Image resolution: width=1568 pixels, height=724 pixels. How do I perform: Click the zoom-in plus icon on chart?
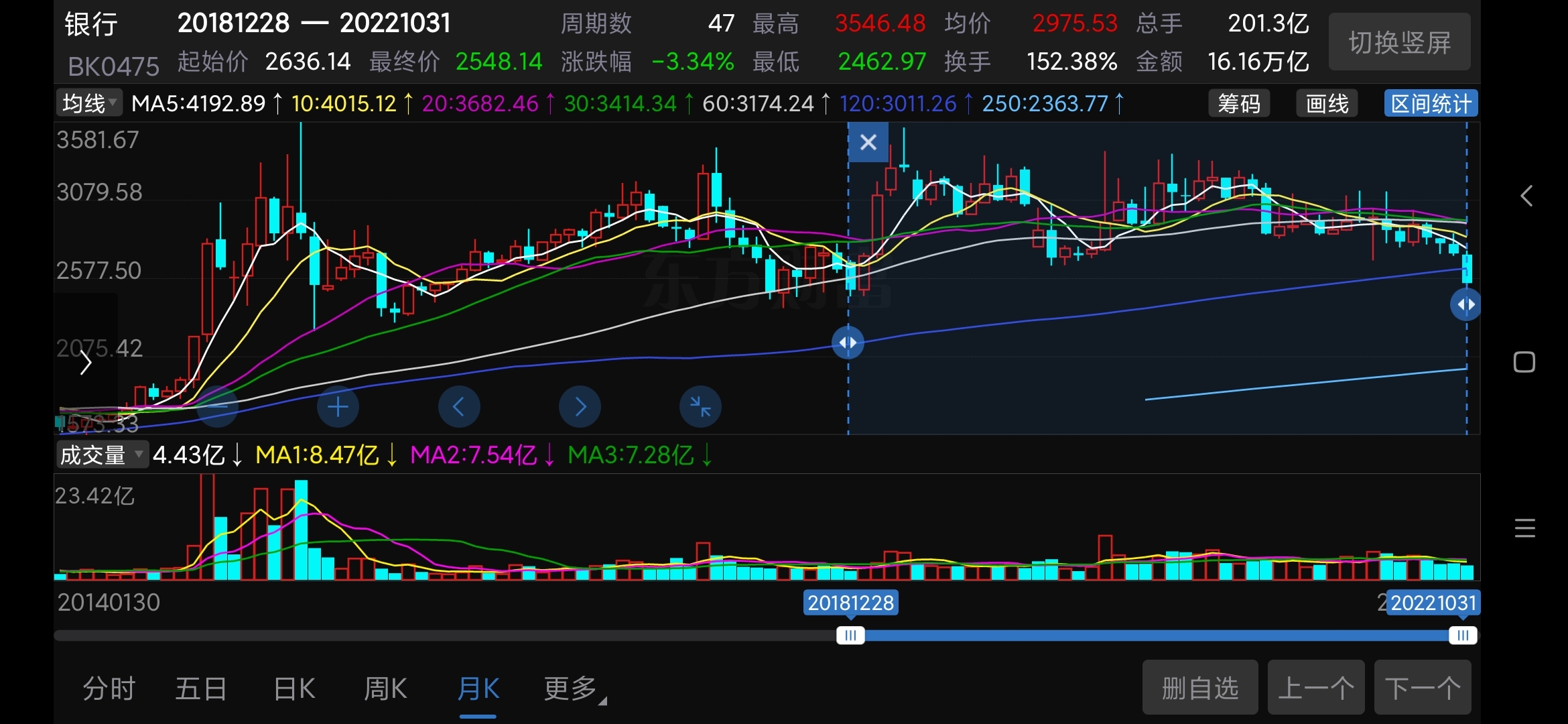coord(338,406)
